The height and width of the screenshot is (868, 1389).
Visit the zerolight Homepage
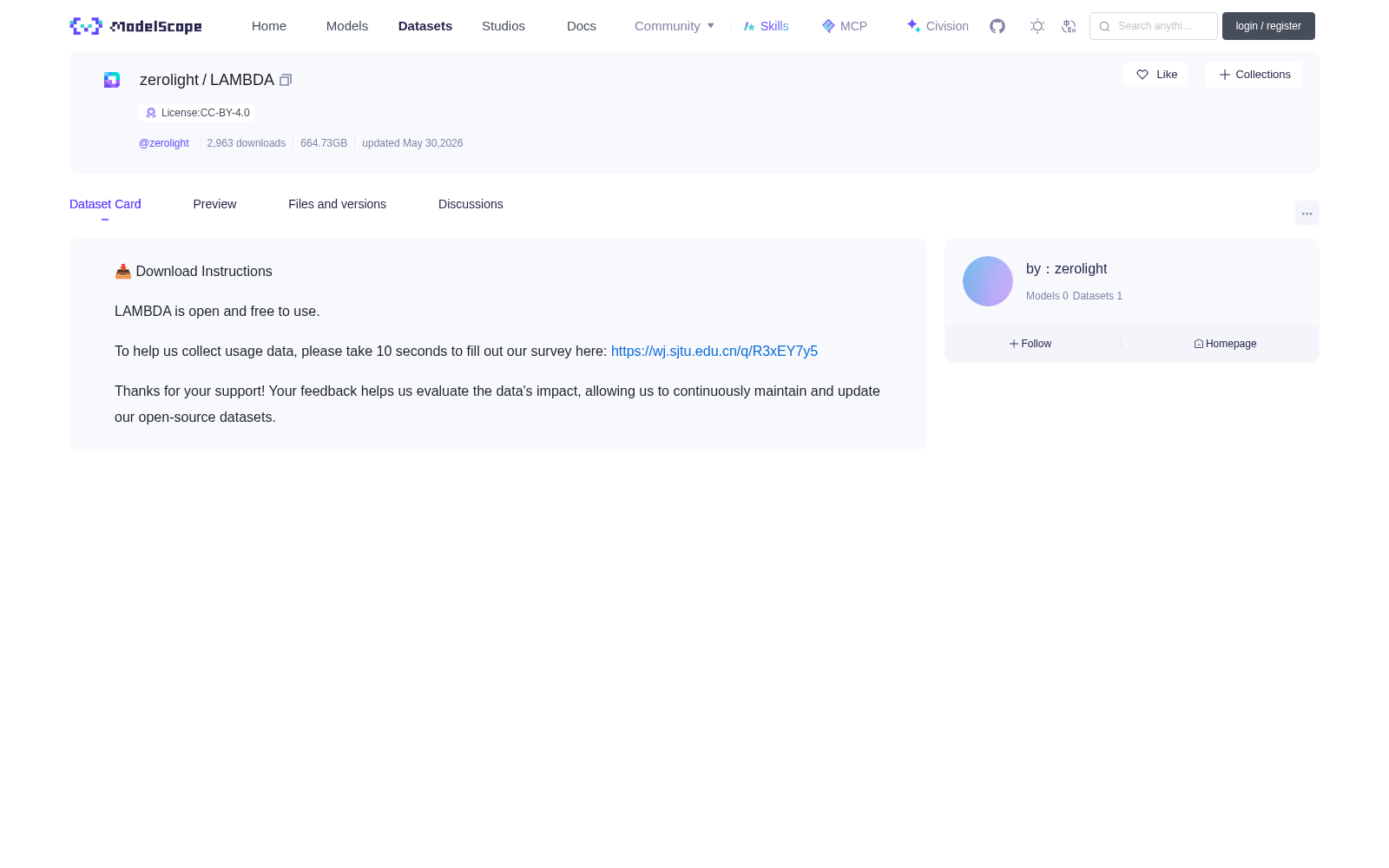pos(1225,344)
